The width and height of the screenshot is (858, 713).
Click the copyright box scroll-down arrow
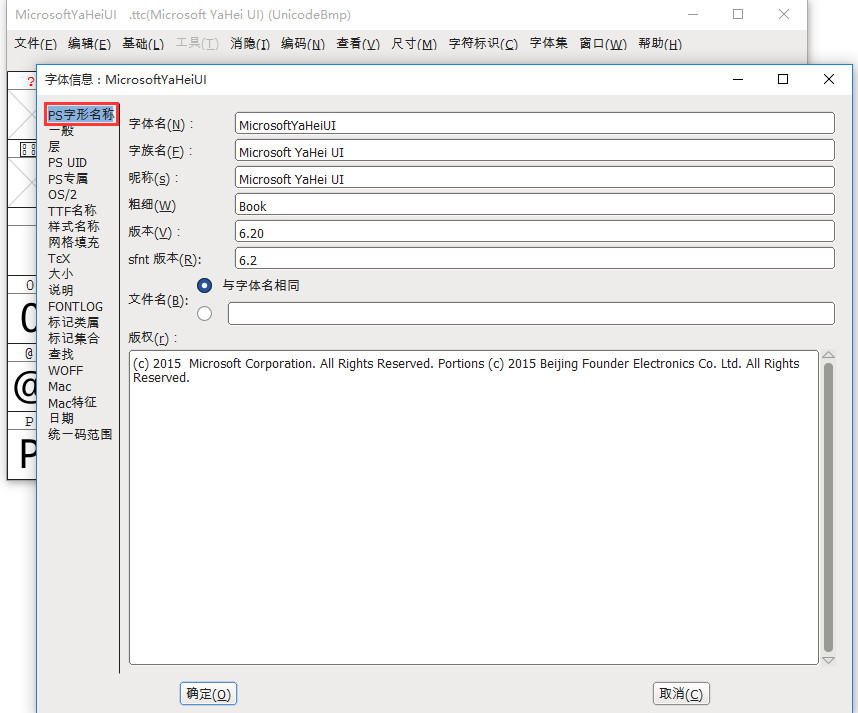[x=829, y=658]
